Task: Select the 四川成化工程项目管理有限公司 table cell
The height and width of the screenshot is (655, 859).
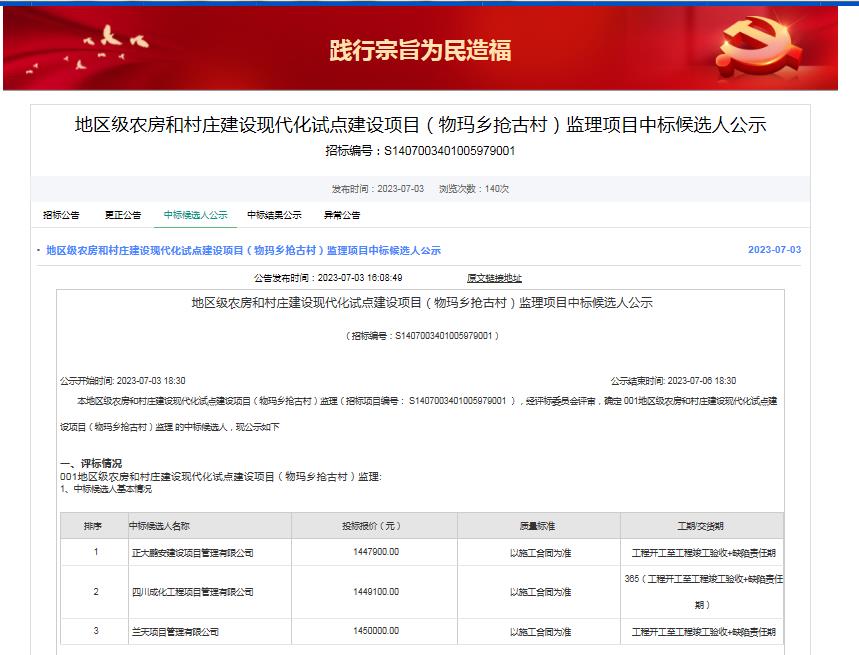Action: (191, 592)
